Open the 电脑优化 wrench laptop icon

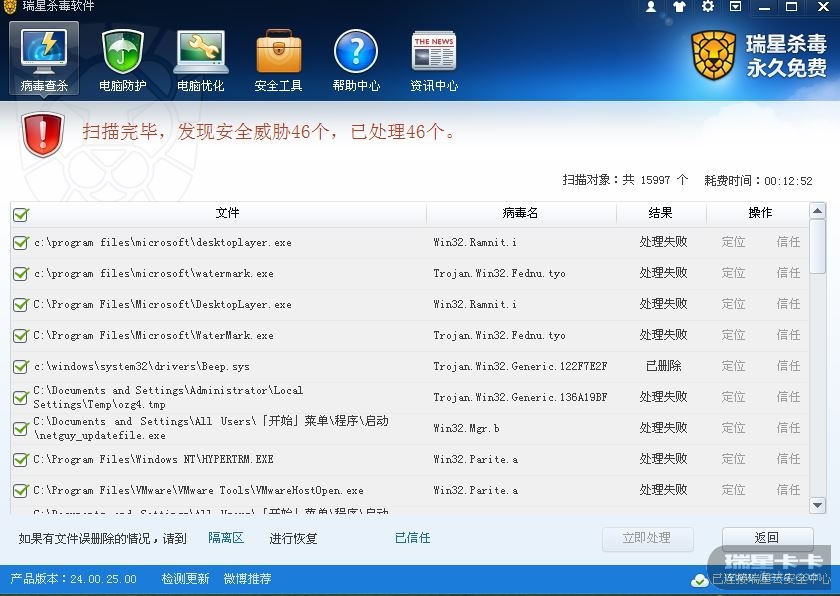201,59
